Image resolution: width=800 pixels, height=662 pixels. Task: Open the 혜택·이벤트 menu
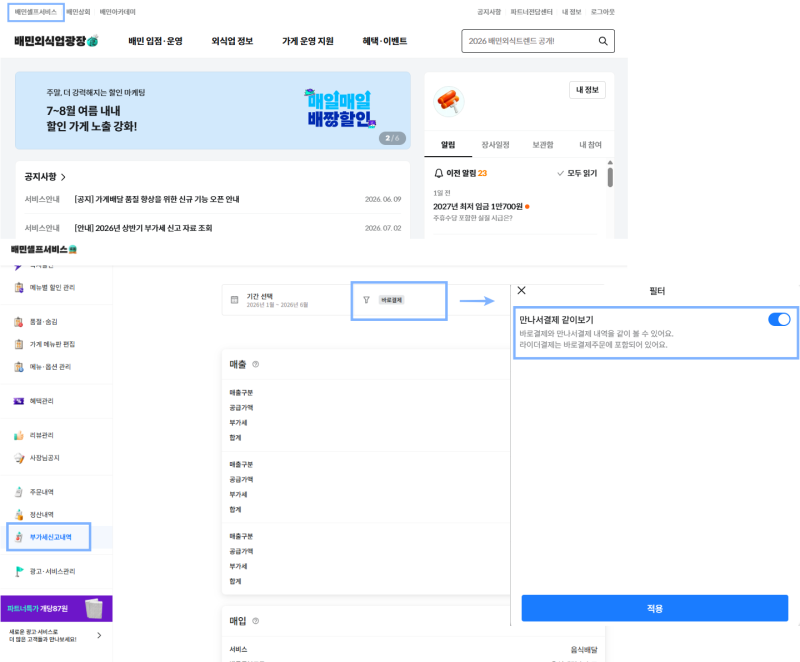click(x=385, y=41)
